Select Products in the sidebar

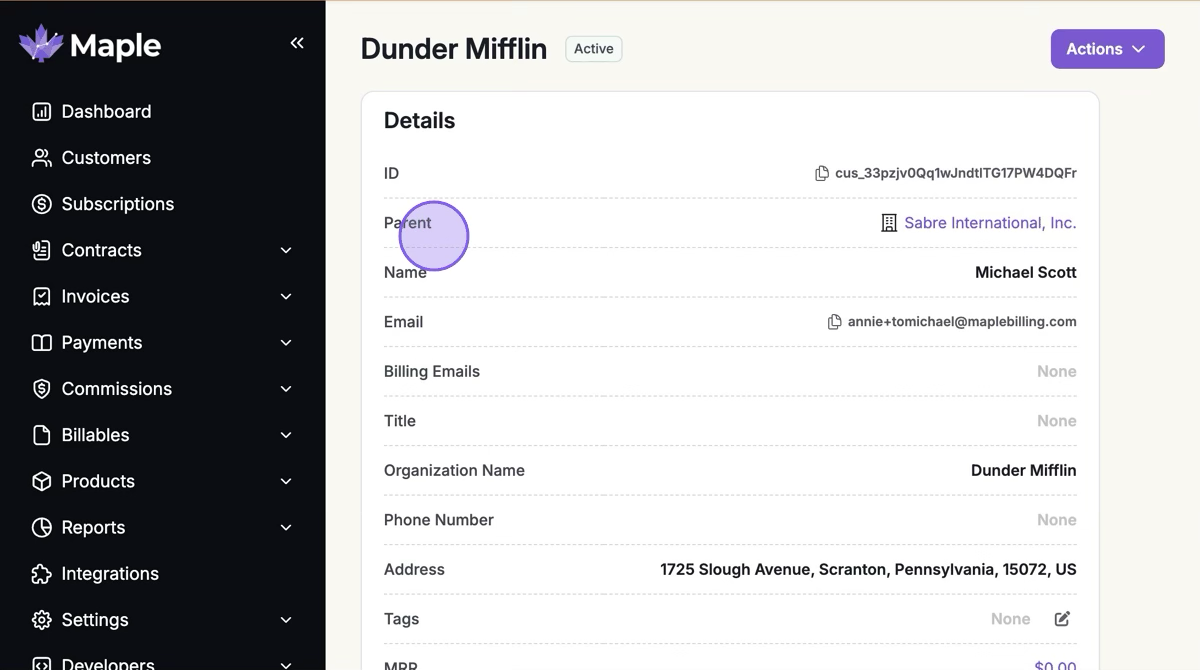tap(98, 481)
